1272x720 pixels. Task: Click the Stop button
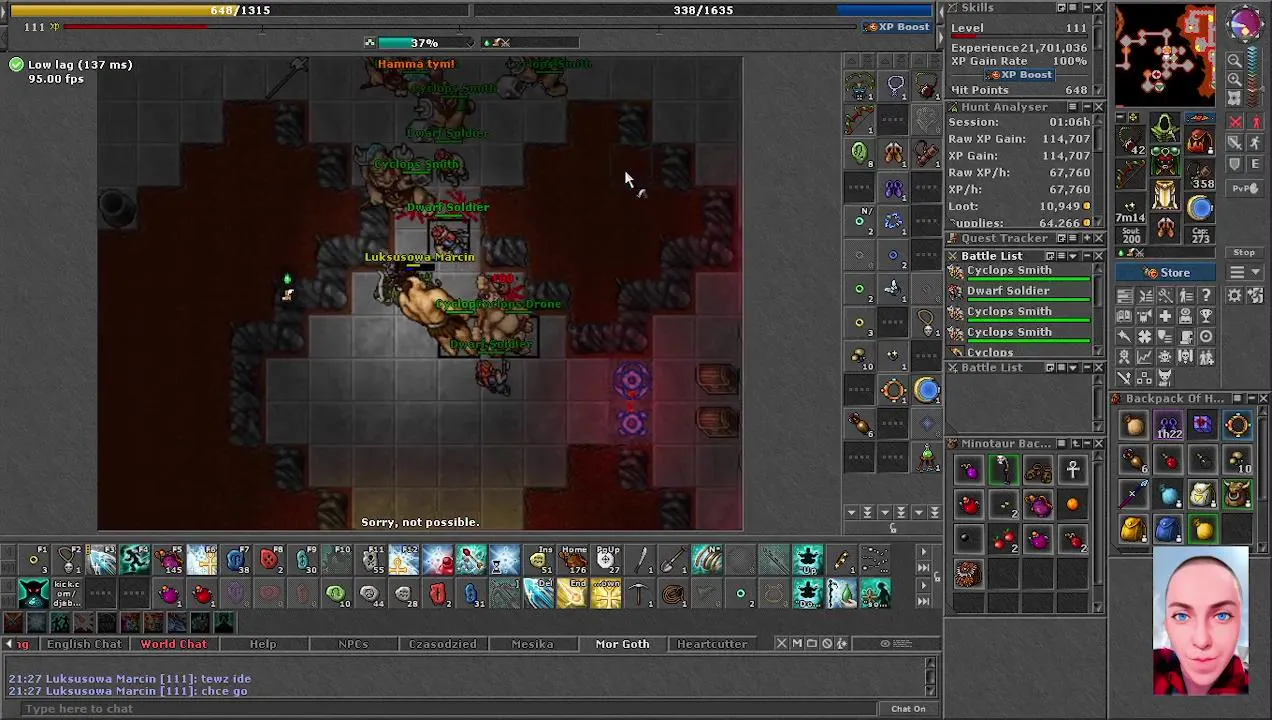[x=1244, y=252]
